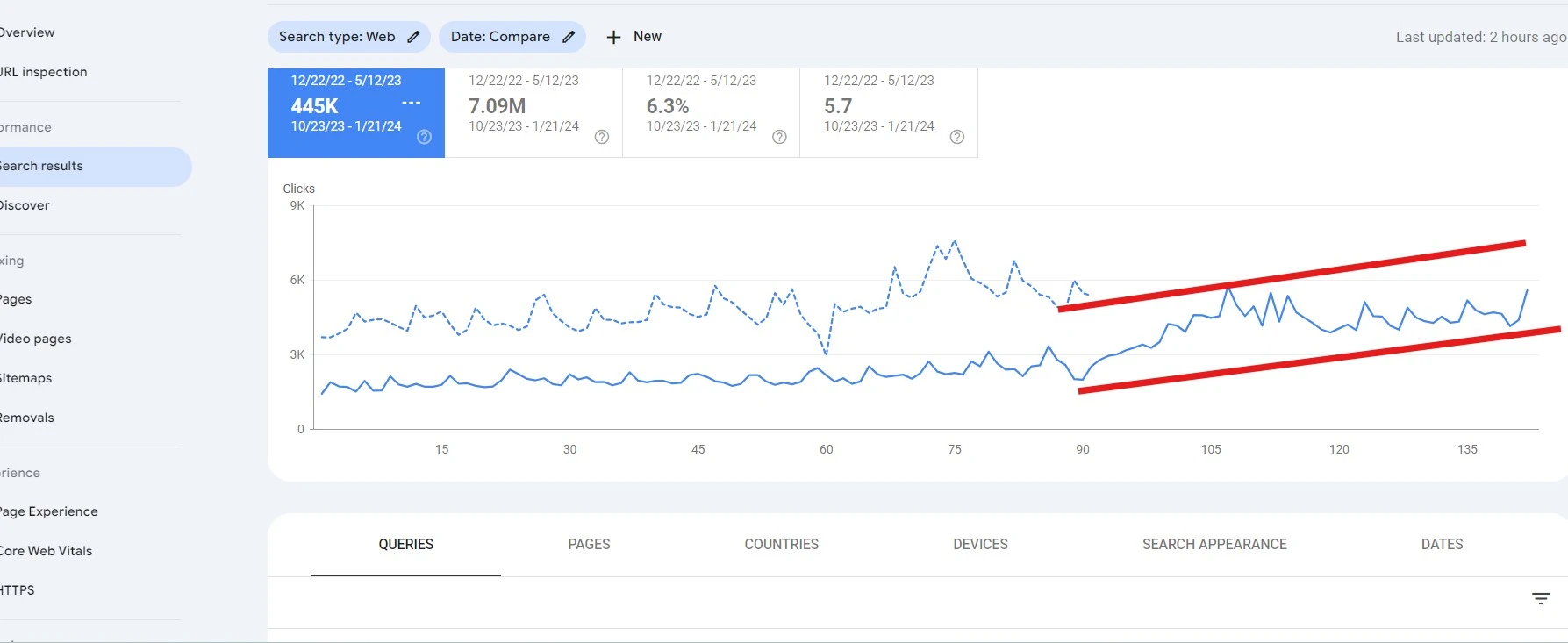Go to Sitemaps in the sidebar

[26, 378]
